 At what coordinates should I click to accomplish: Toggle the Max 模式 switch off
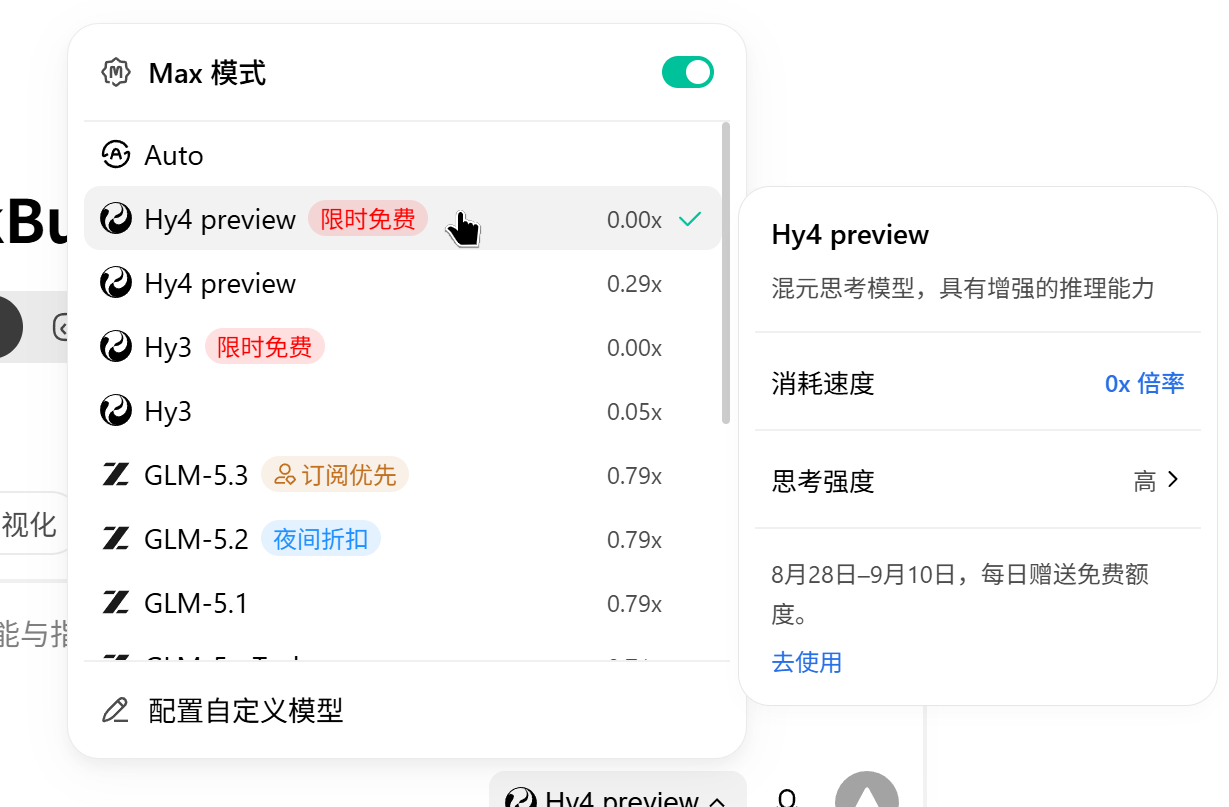(687, 72)
